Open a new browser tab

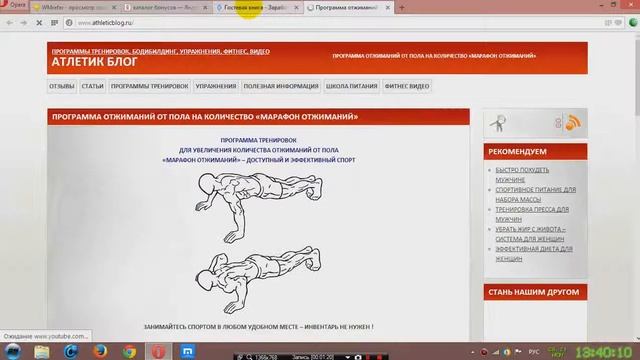tap(402, 7)
